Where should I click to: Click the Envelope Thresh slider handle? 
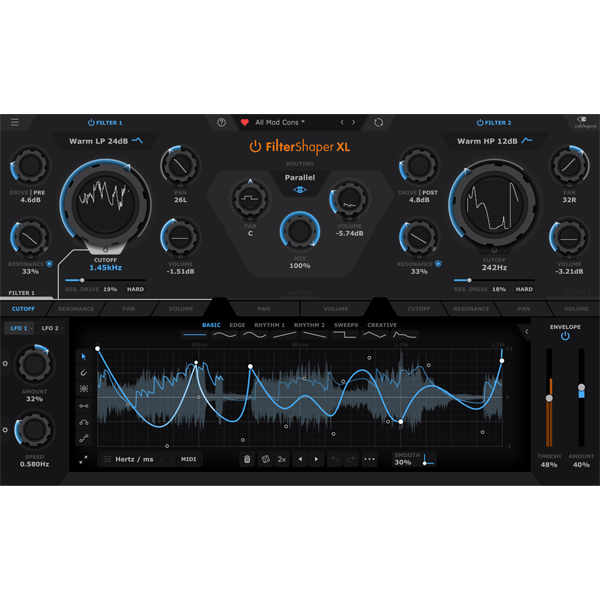click(549, 398)
